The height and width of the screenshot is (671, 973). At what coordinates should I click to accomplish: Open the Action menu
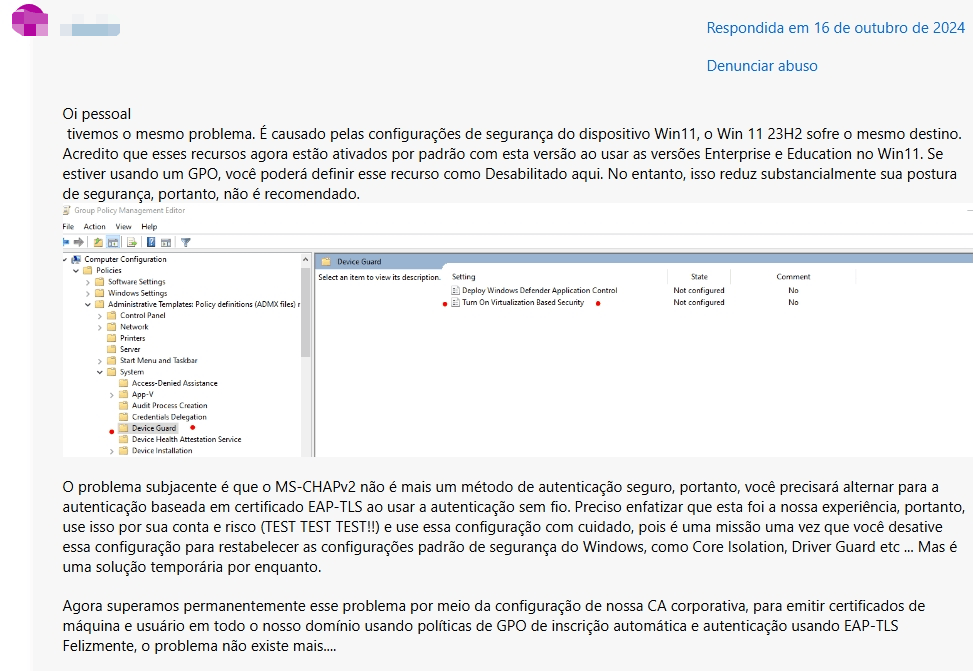click(94, 227)
